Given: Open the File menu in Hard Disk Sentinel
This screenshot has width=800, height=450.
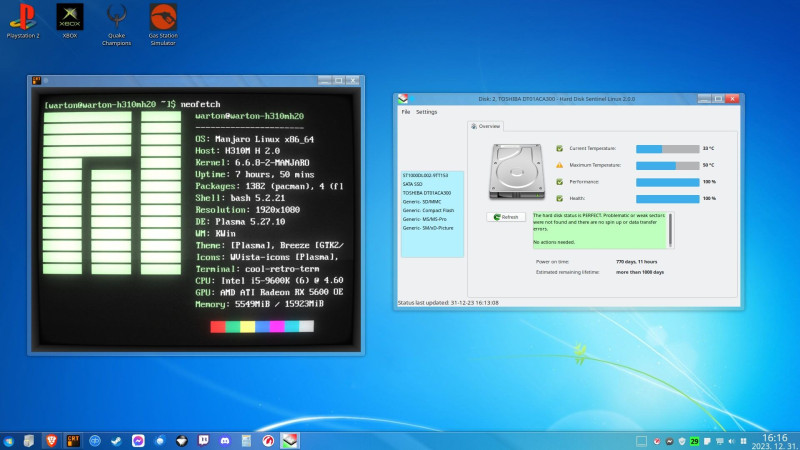Looking at the screenshot, I should 406,112.
